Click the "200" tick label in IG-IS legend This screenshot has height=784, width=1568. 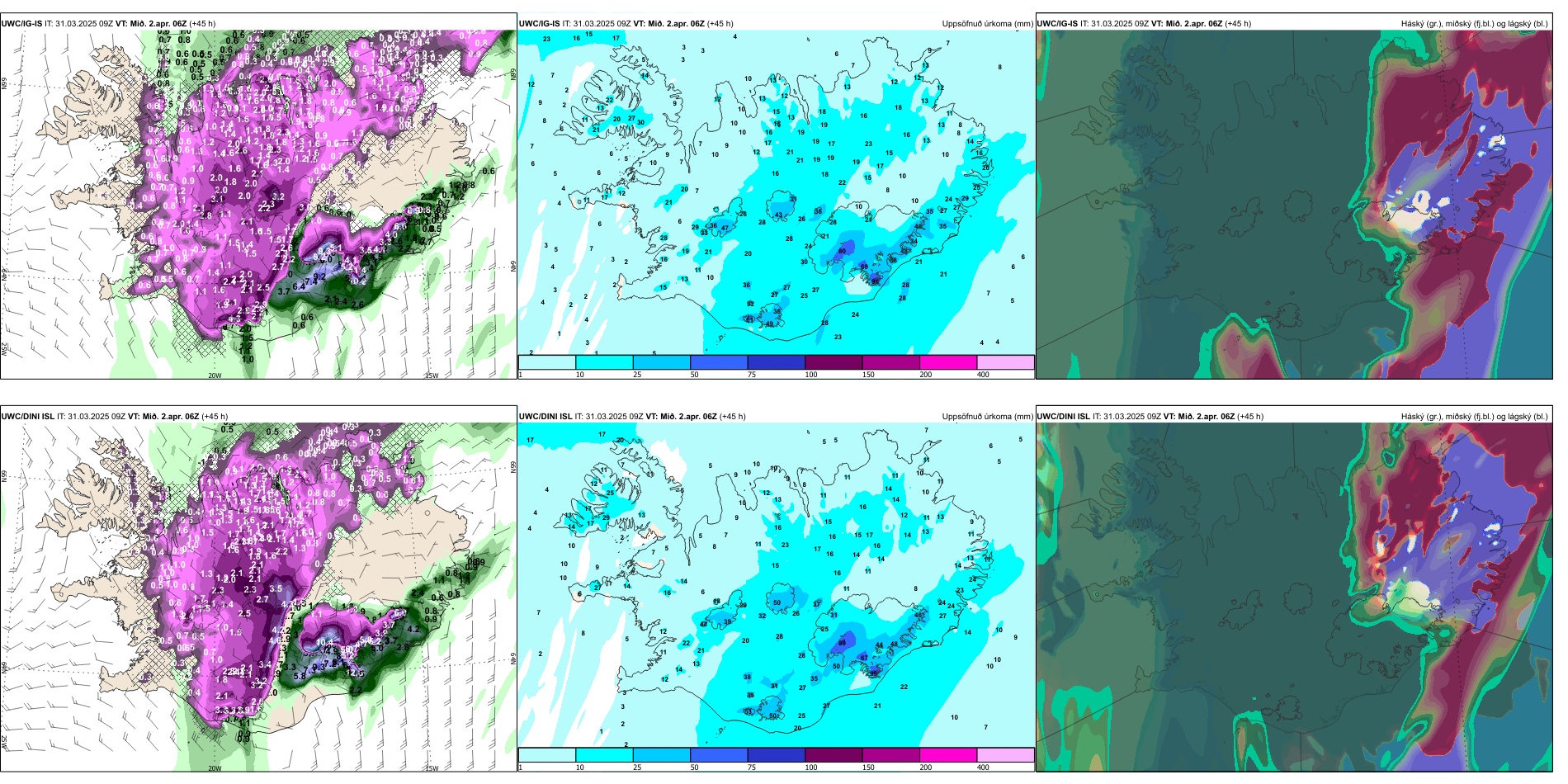tap(926, 375)
